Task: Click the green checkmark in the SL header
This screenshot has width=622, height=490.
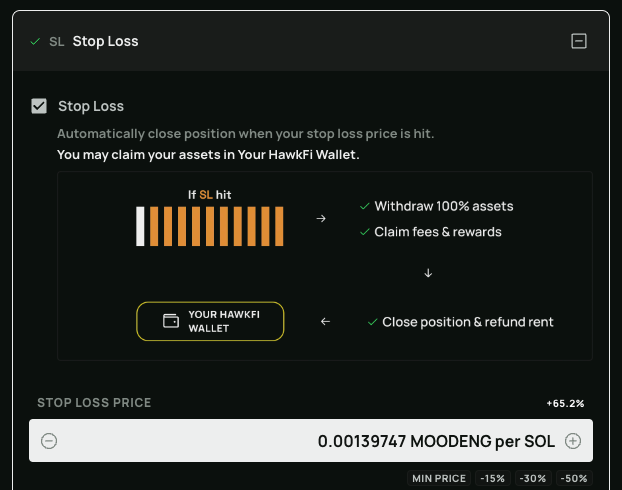Action: (35, 42)
